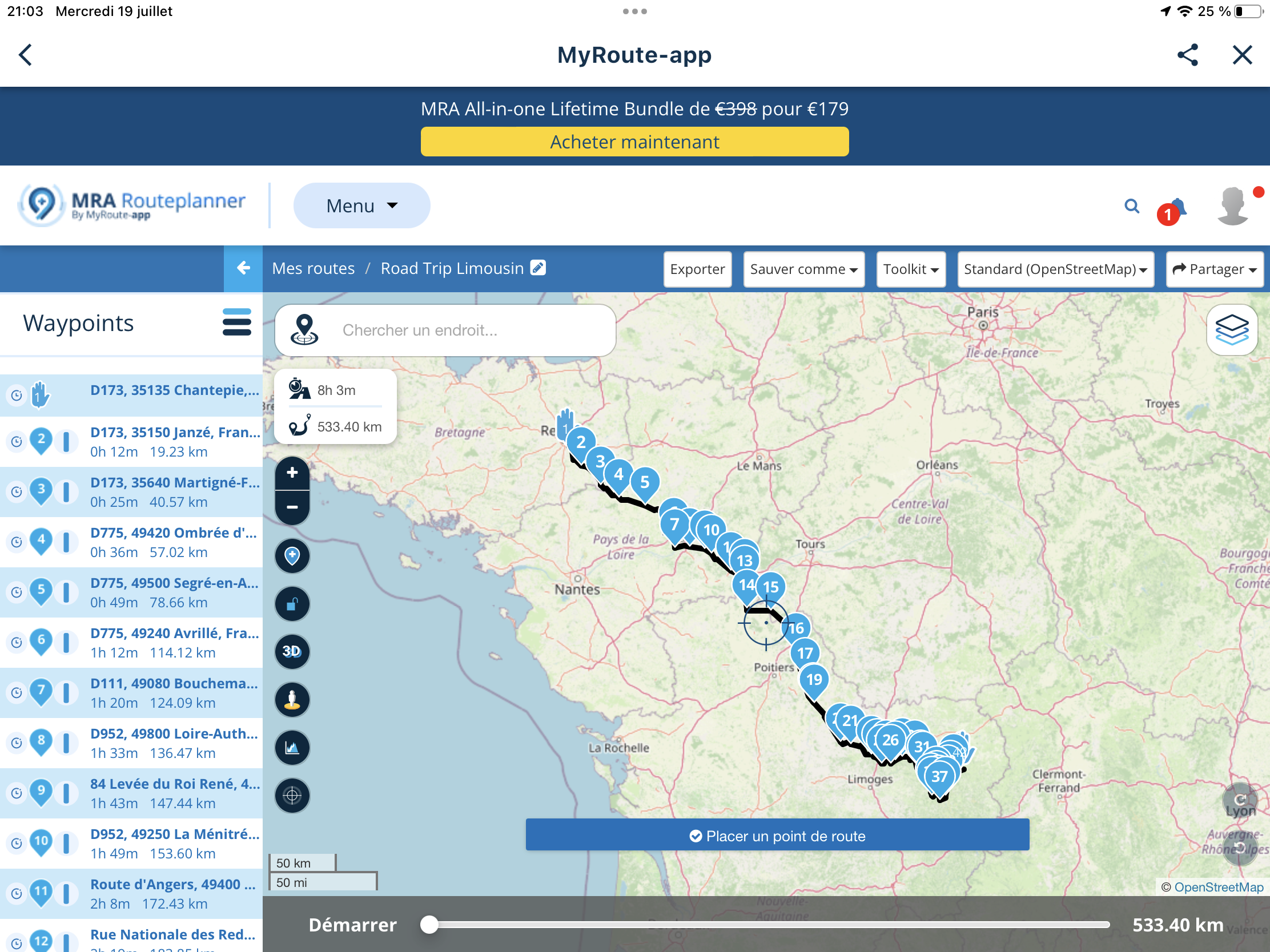Click map marker number 37
The image size is (1270, 952).
tap(939, 777)
